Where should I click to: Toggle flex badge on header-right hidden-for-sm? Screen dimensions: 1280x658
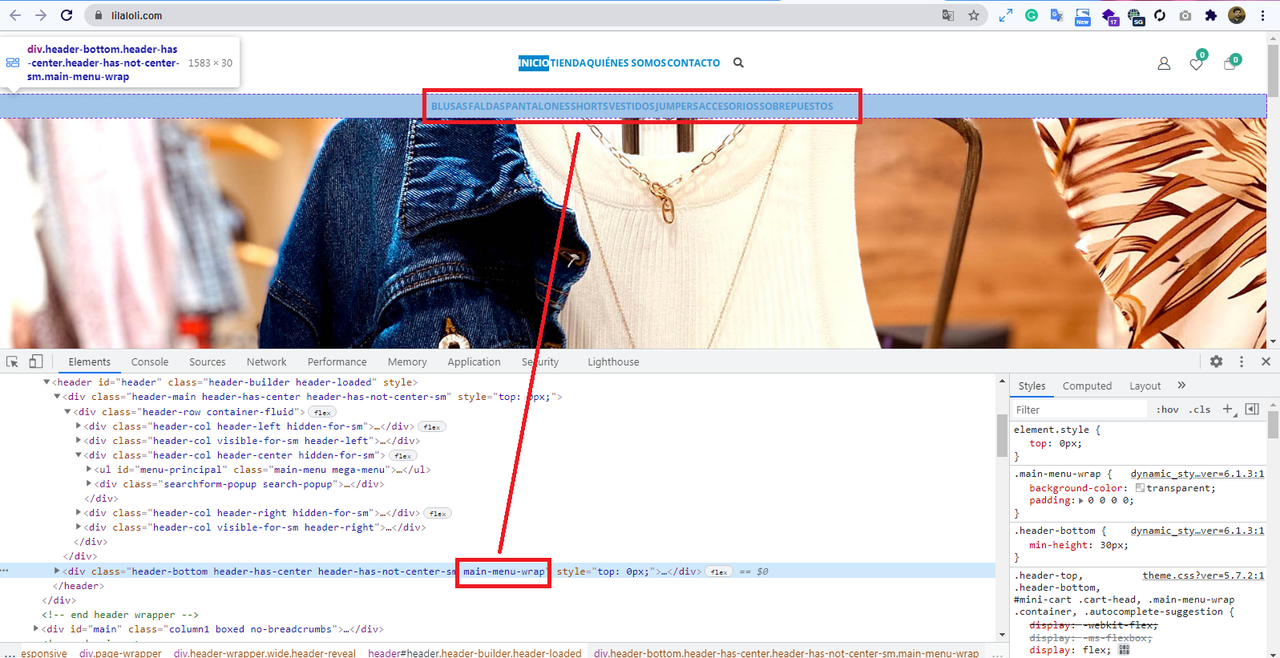(x=437, y=513)
